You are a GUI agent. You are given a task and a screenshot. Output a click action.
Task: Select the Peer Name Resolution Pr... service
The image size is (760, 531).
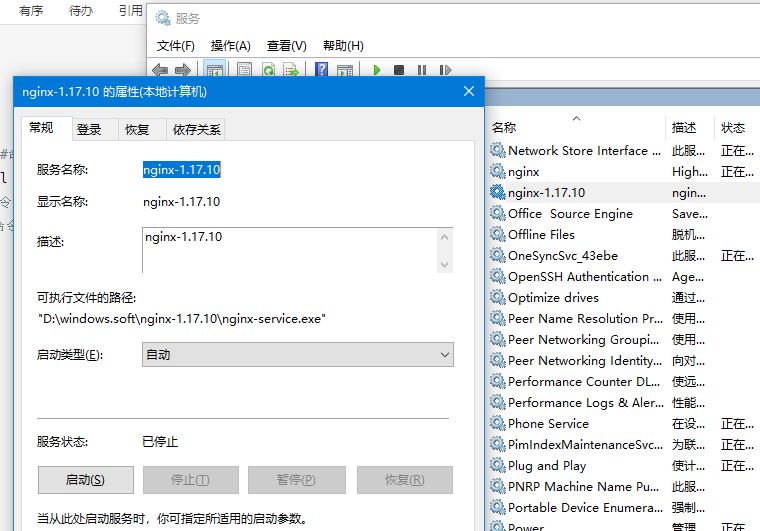point(624,318)
